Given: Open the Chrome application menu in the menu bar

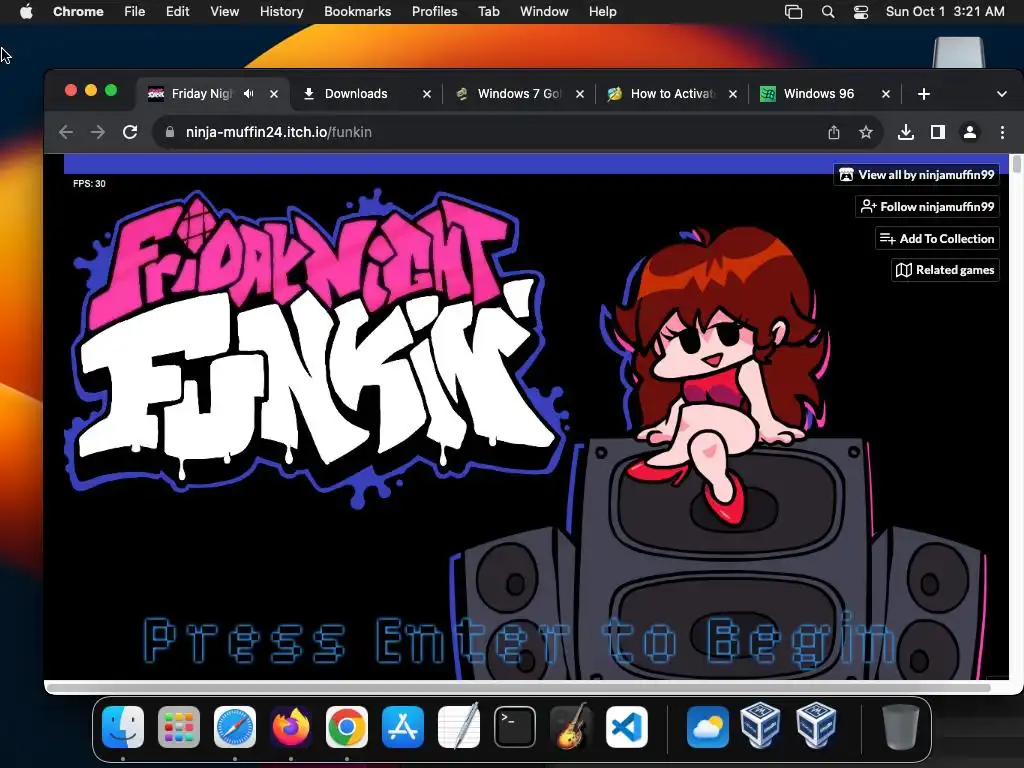Looking at the screenshot, I should pyautogui.click(x=78, y=12).
